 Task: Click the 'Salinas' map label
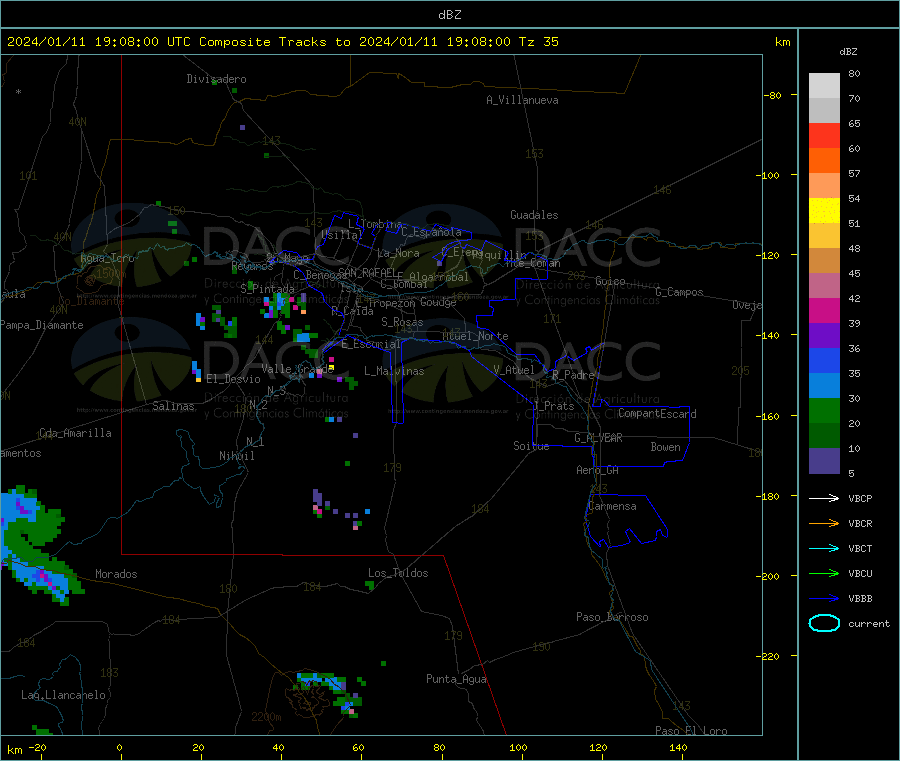coord(173,406)
